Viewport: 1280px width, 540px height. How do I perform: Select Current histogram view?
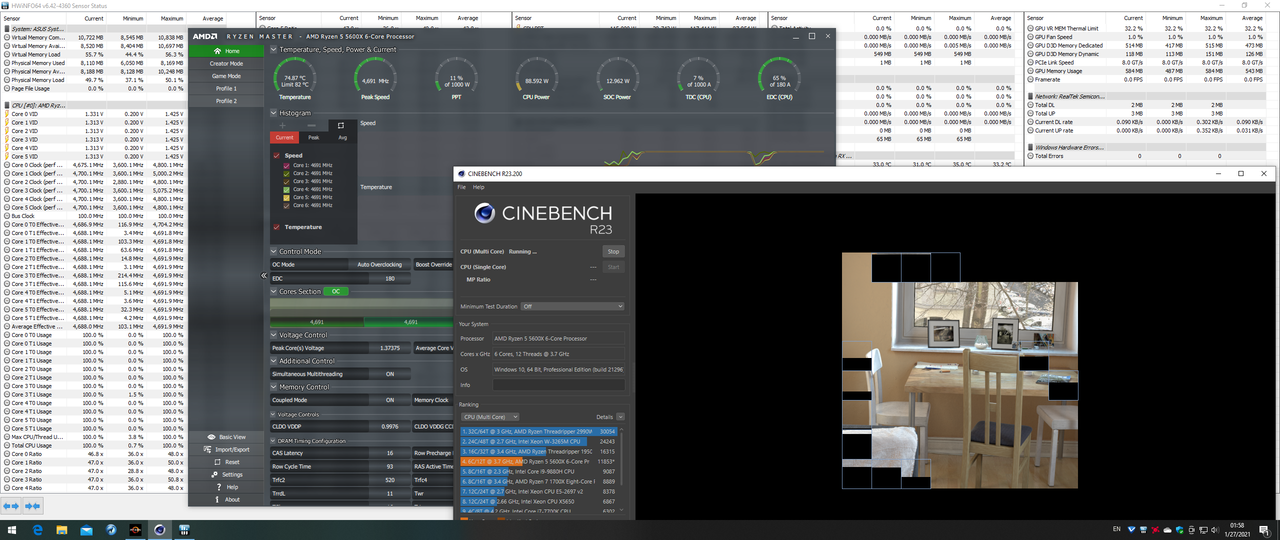285,137
